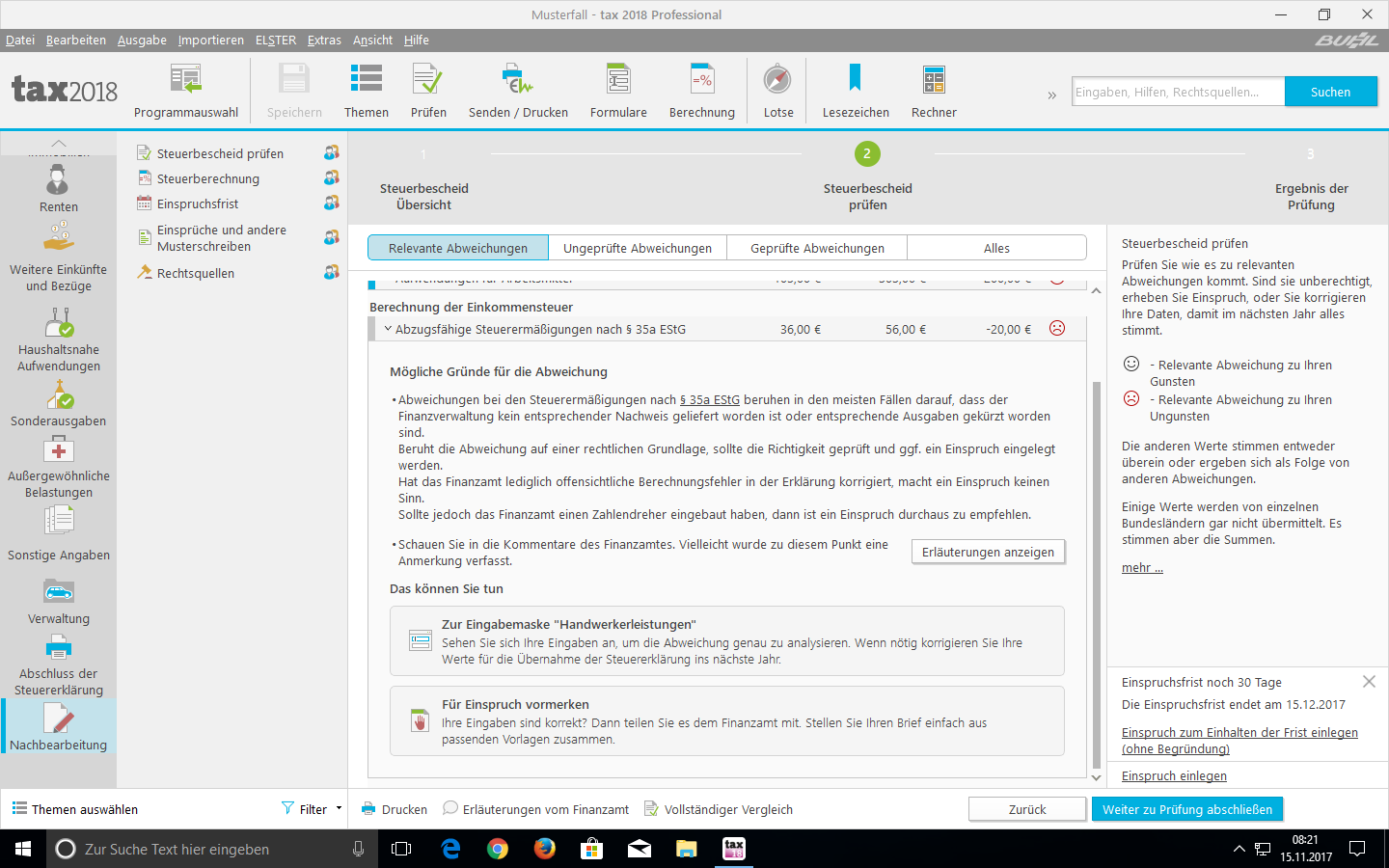Collapse the Abzugsfähige Steuerermäßigungen row

(388, 329)
